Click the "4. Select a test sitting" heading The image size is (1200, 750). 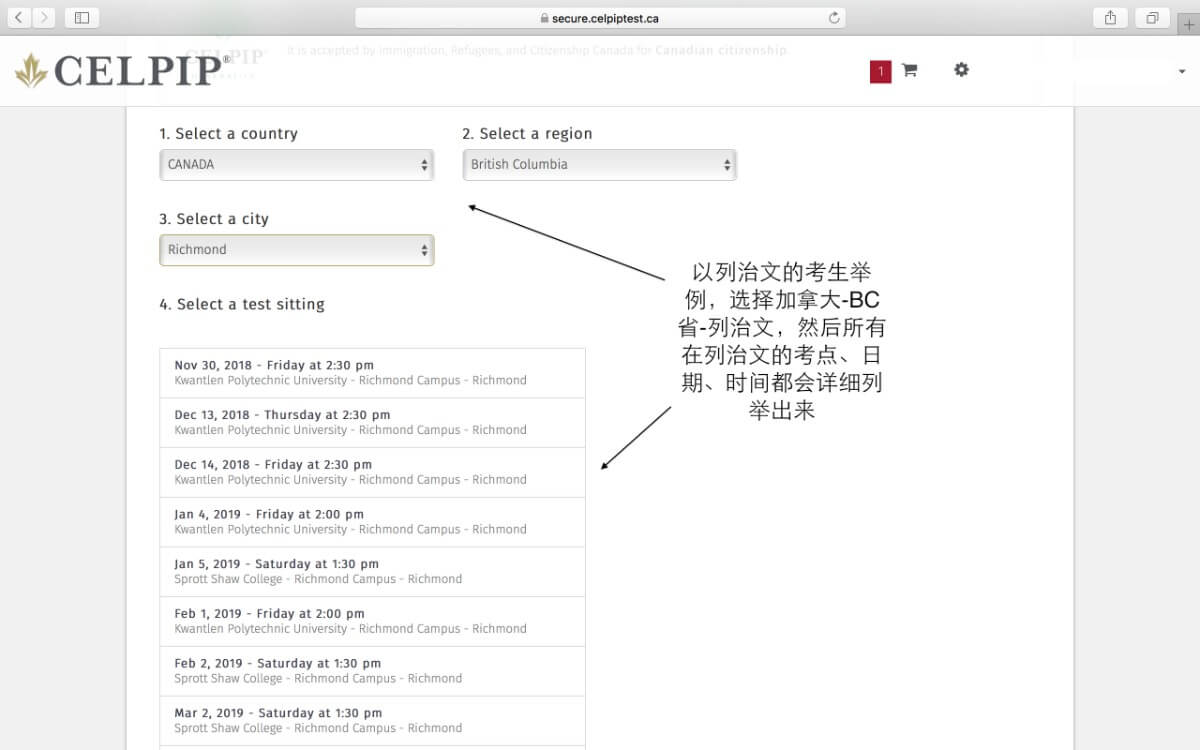242,304
